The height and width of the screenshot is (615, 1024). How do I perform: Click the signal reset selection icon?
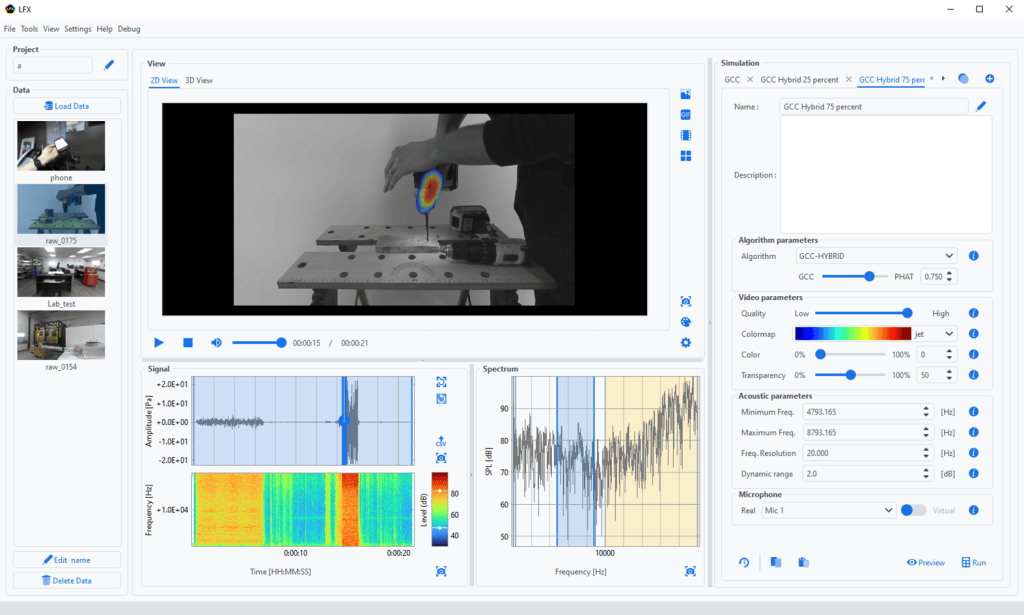point(441,399)
